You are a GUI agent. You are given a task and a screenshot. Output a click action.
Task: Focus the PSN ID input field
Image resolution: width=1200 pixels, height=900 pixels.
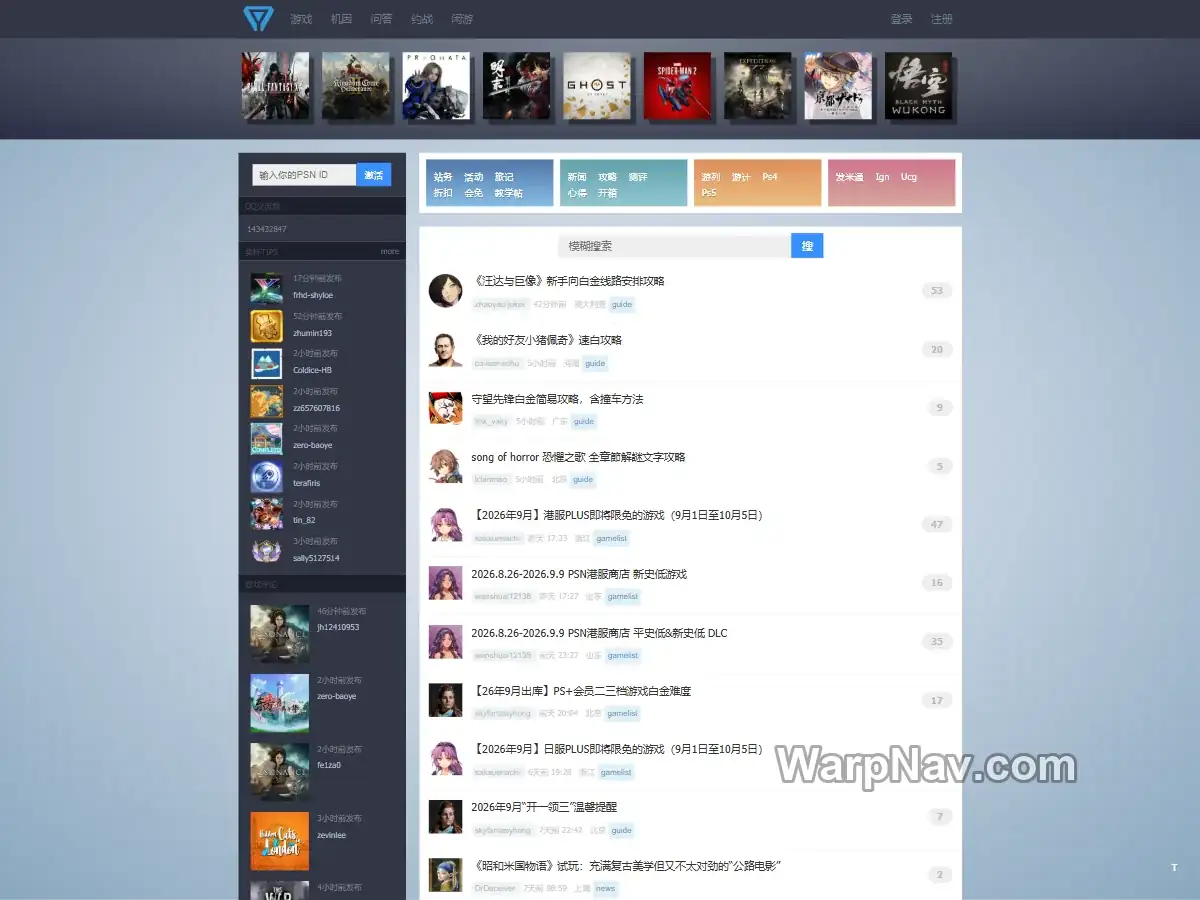(304, 175)
